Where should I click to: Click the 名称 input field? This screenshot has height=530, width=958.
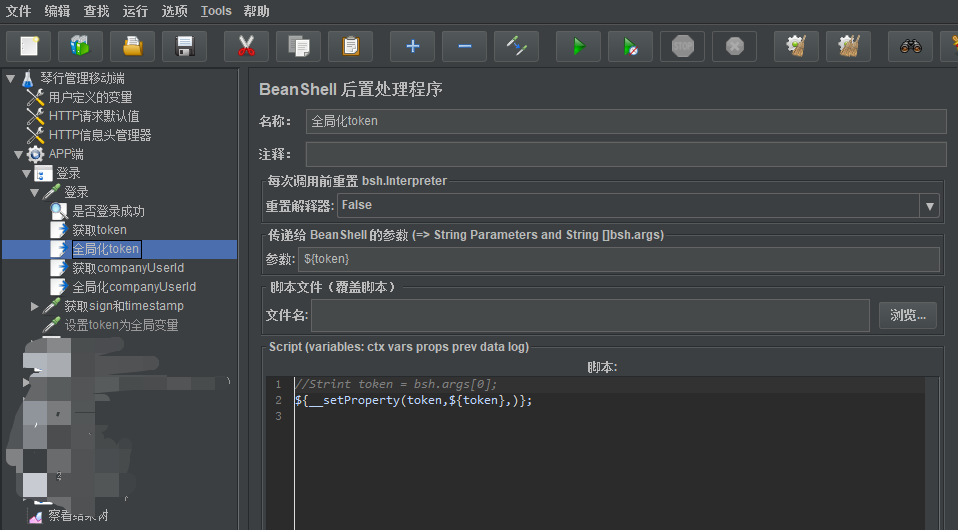(626, 121)
